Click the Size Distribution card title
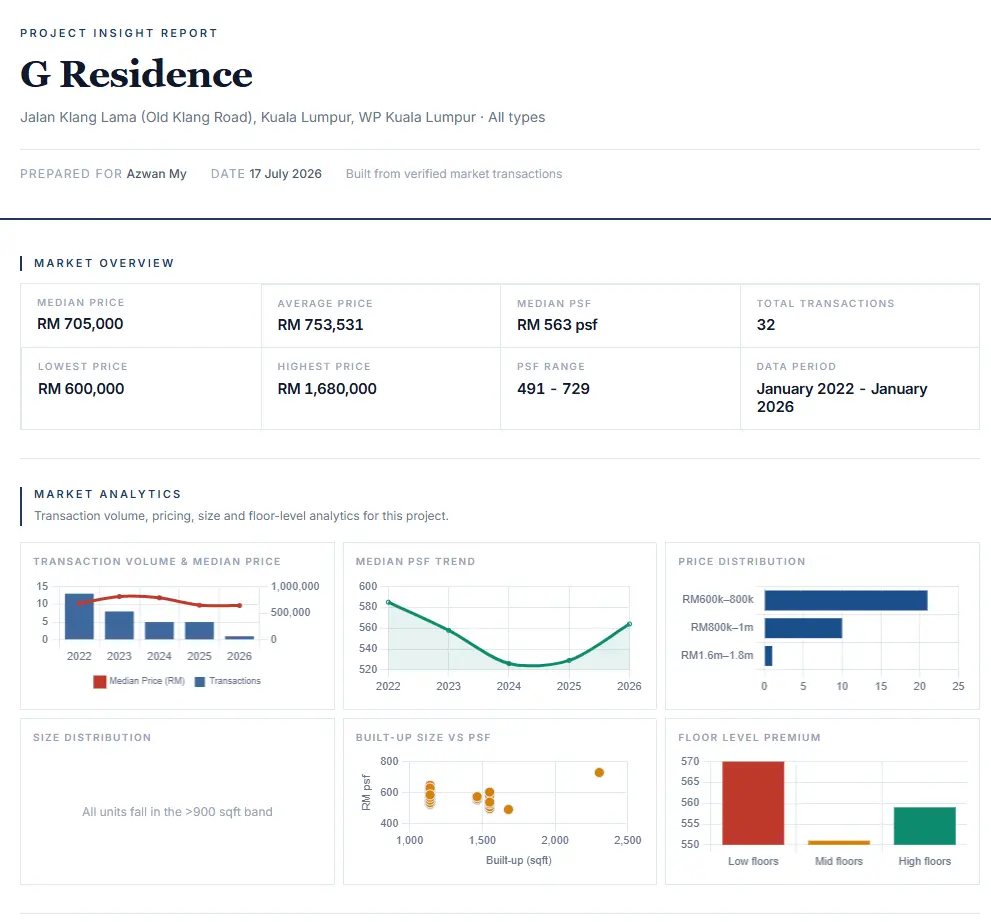 click(x=92, y=737)
